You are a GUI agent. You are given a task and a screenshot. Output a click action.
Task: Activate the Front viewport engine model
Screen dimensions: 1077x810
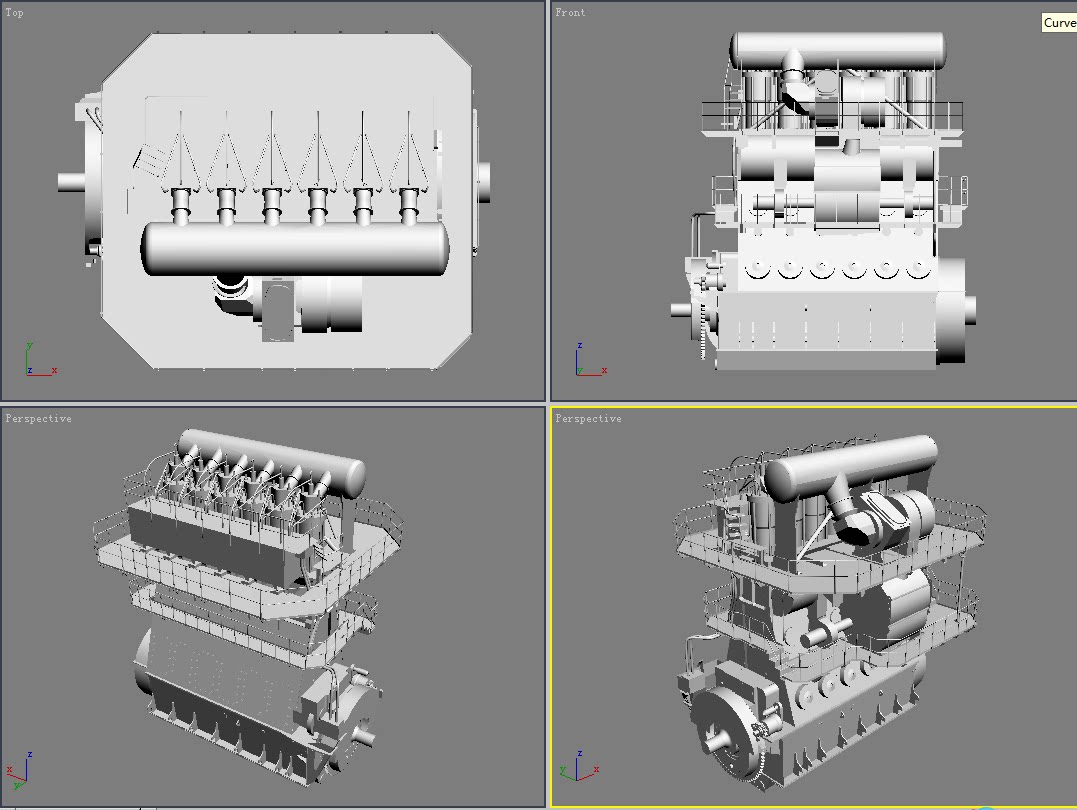pyautogui.click(x=823, y=201)
